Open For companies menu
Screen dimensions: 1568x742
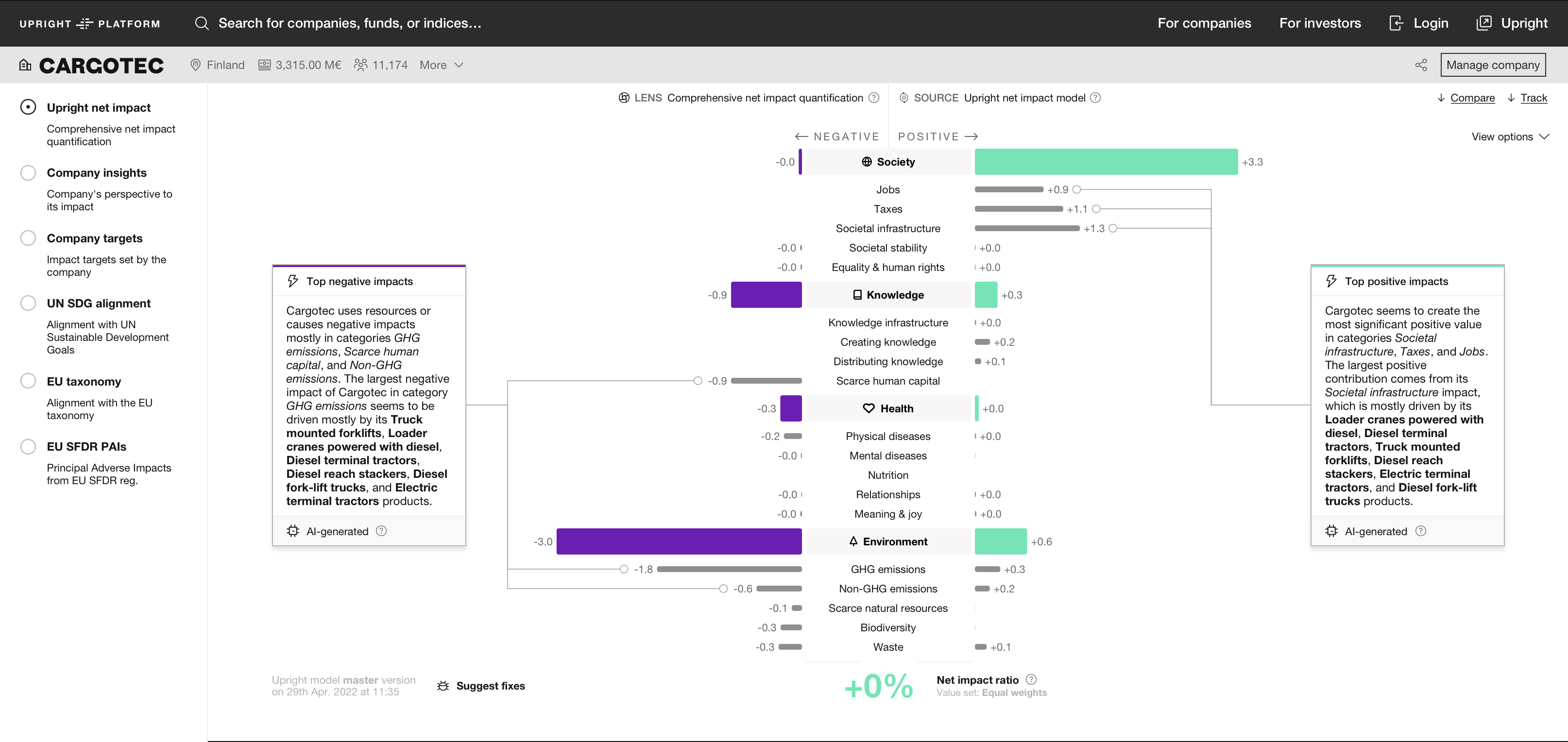pyautogui.click(x=1204, y=23)
